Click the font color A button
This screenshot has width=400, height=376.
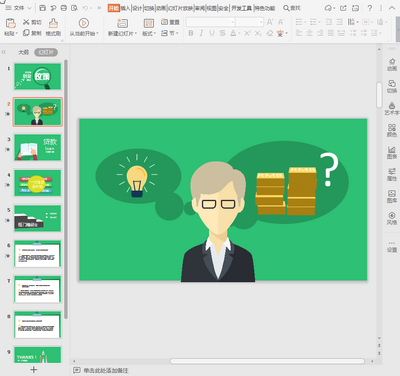(233, 33)
